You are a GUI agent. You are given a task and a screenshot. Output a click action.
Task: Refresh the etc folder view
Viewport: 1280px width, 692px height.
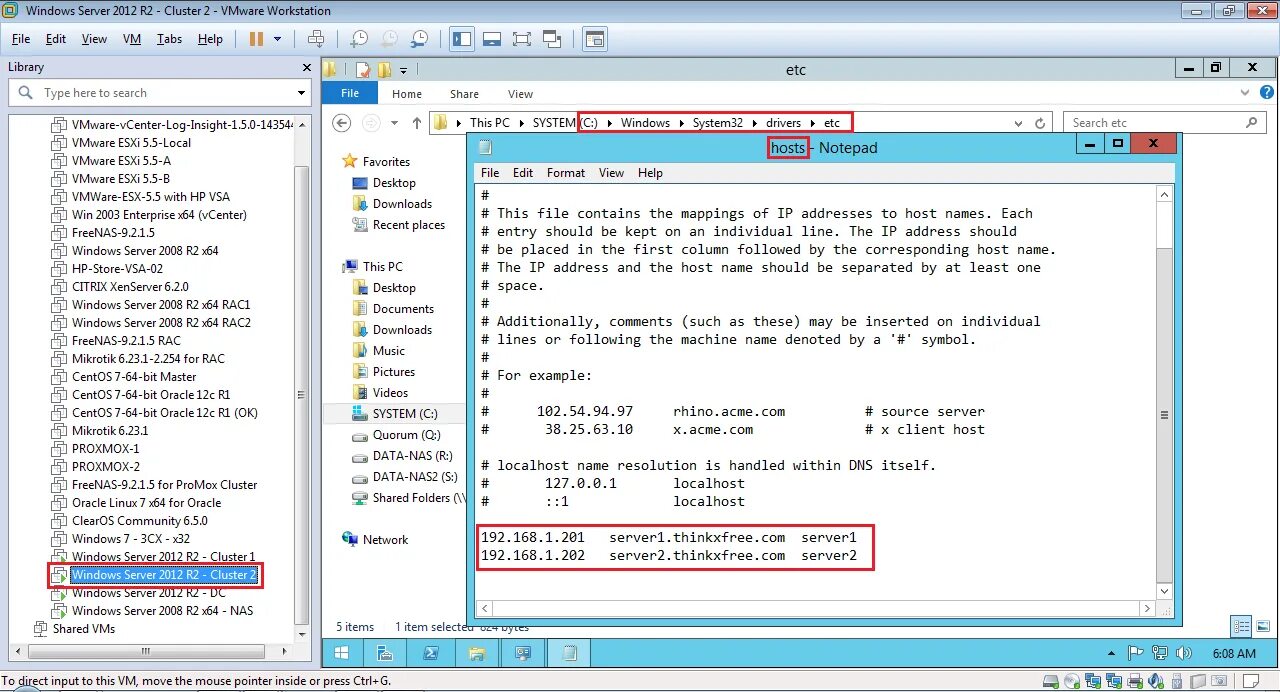coord(1040,123)
